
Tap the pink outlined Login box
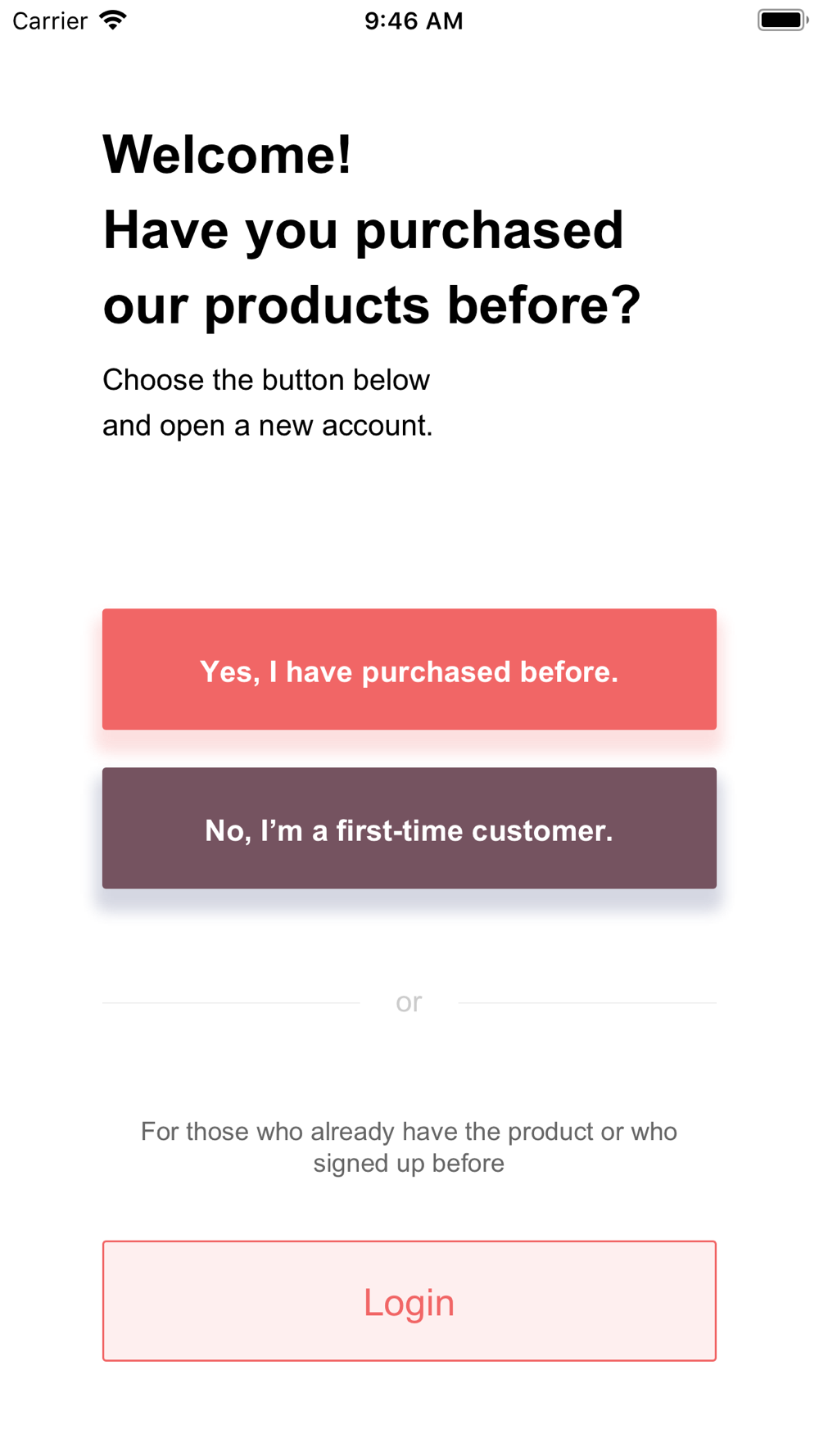(x=409, y=1300)
